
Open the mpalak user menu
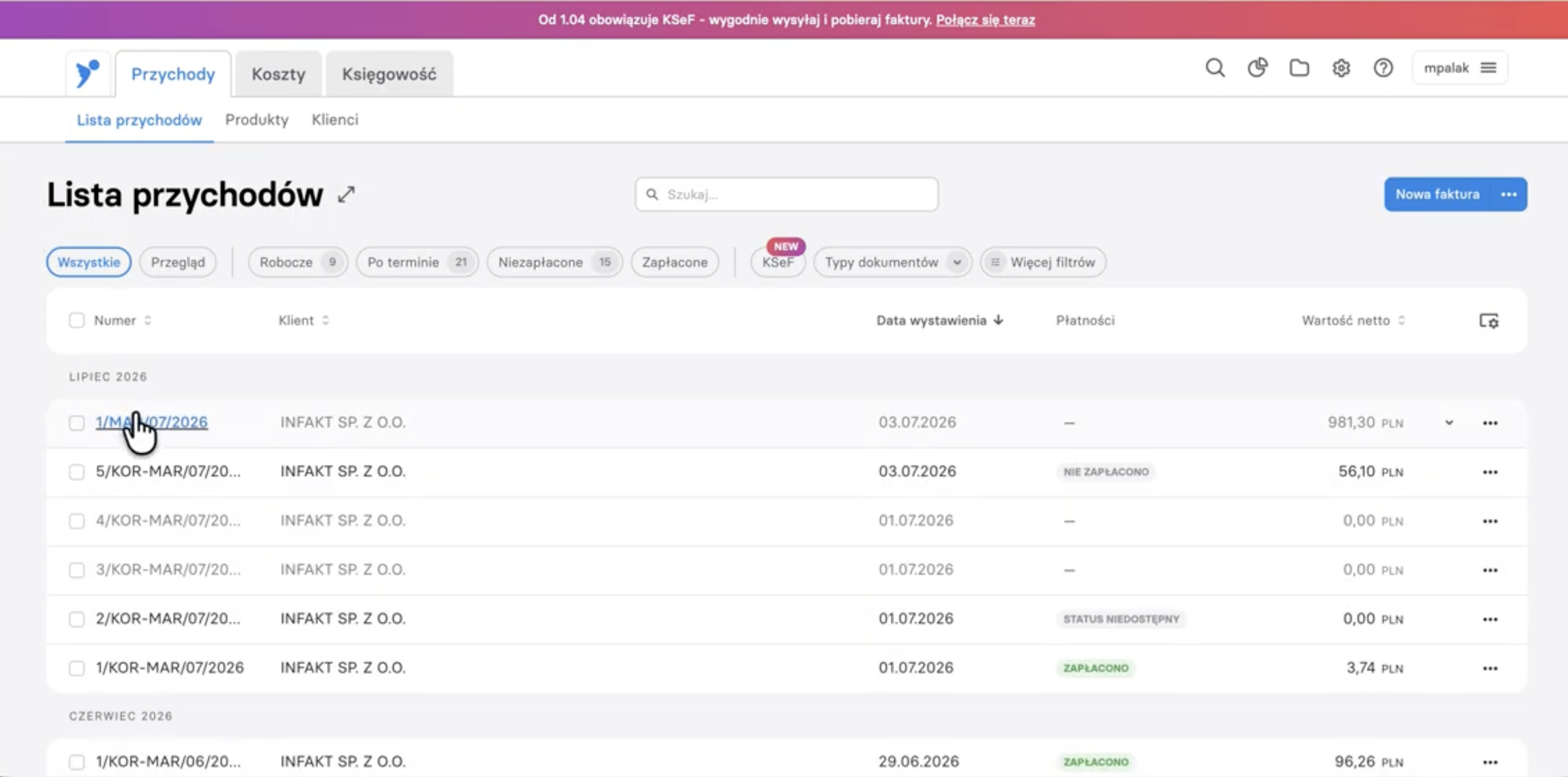pyautogui.click(x=1459, y=68)
